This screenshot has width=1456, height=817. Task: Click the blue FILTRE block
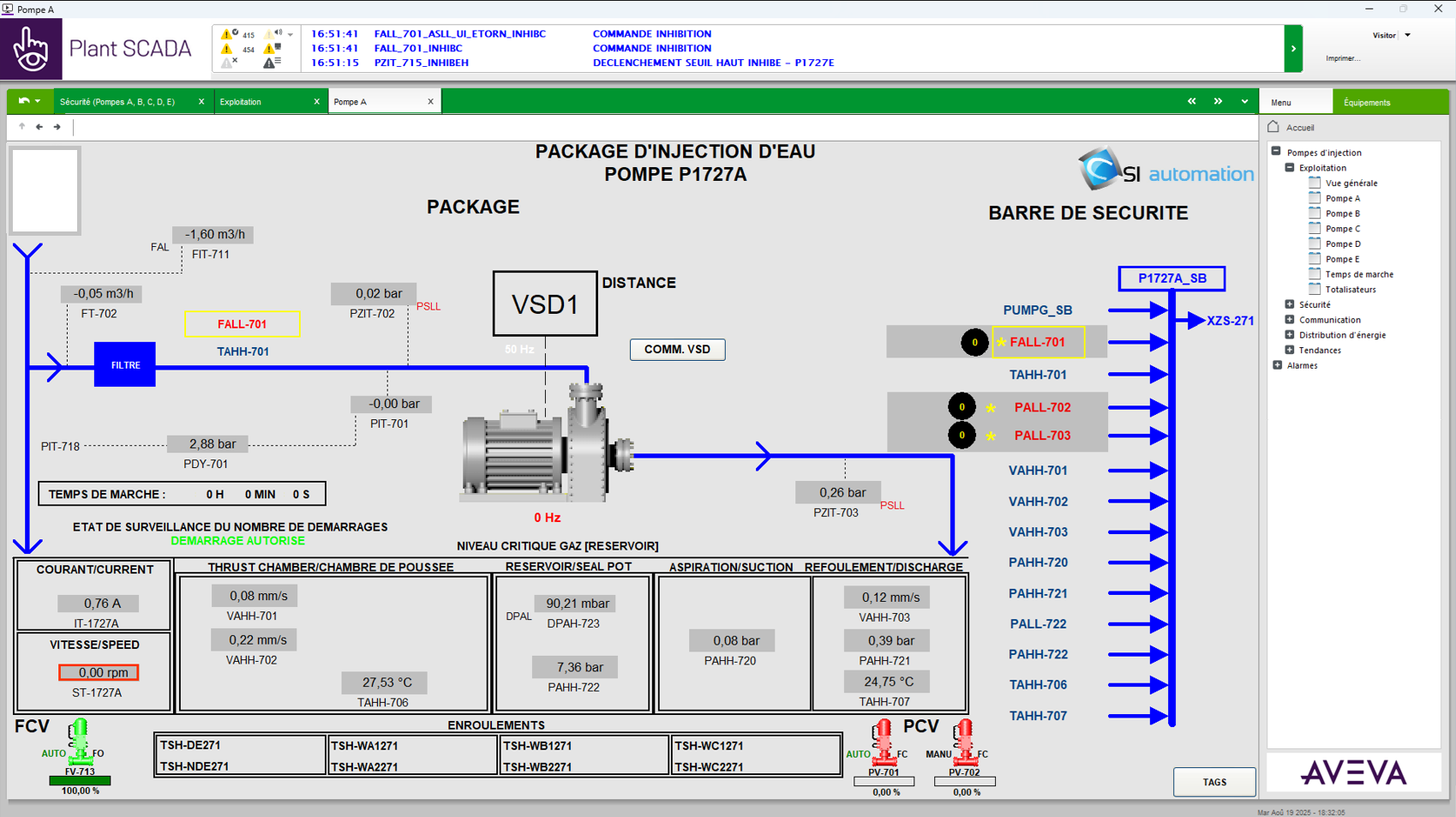(125, 364)
